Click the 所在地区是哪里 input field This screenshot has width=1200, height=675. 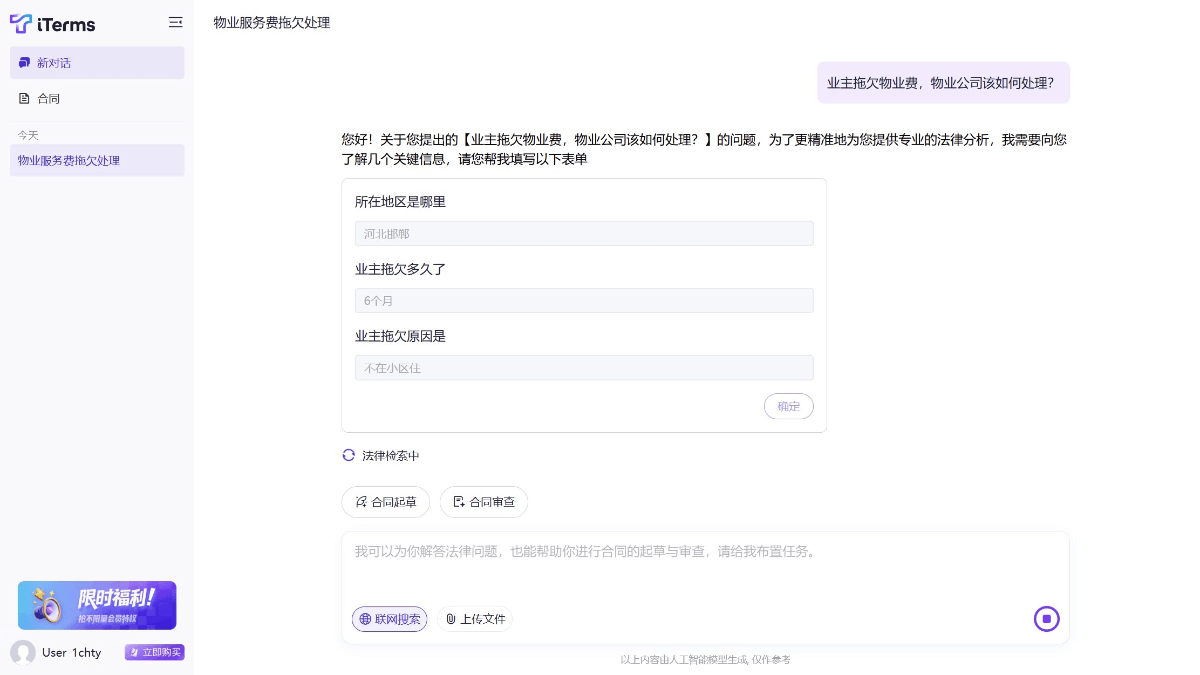(584, 233)
